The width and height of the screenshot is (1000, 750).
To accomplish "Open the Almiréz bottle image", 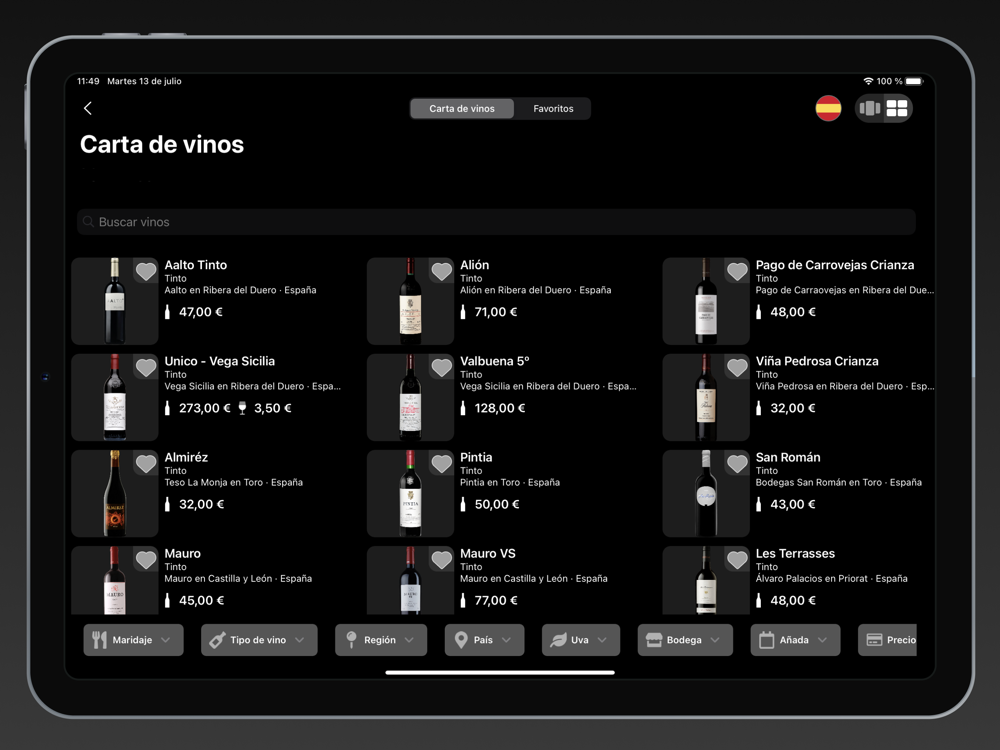I will click(115, 494).
